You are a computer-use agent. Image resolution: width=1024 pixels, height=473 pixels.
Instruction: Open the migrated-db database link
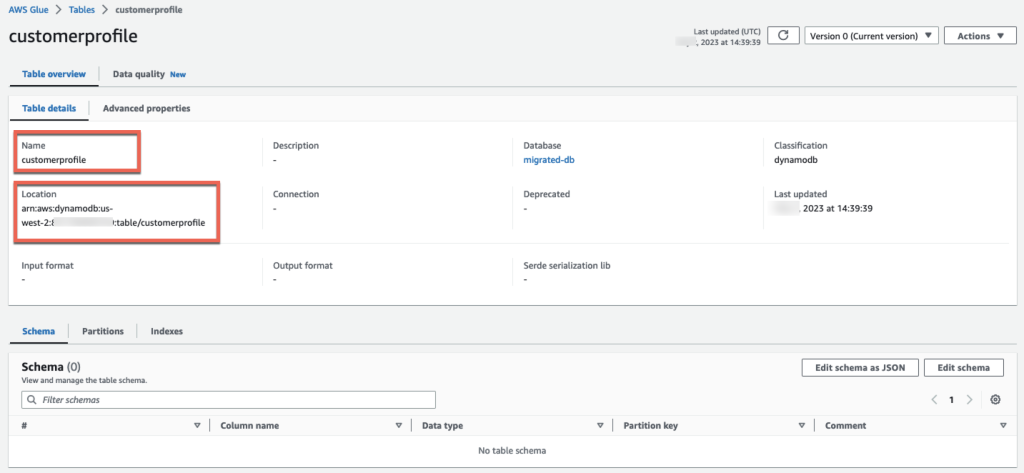[549, 159]
